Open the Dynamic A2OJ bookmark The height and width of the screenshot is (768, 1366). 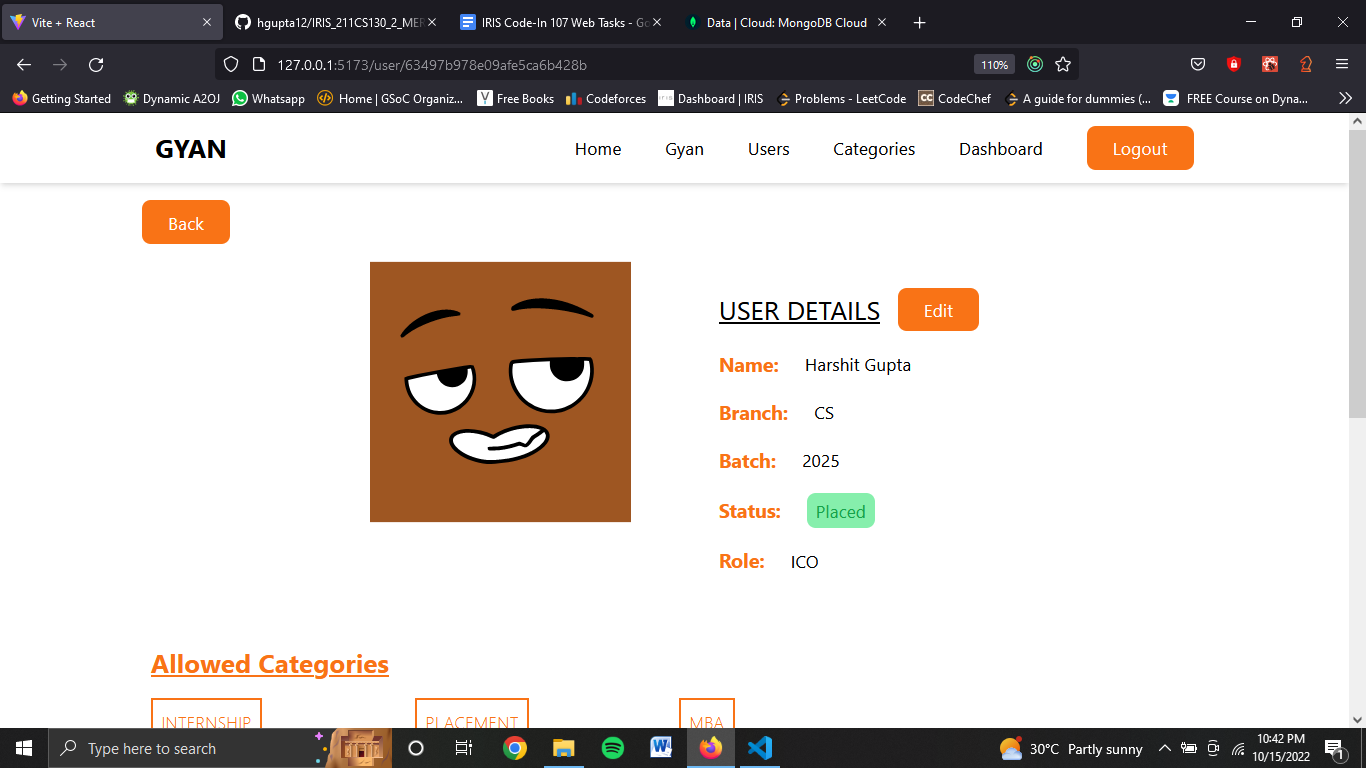tap(172, 98)
